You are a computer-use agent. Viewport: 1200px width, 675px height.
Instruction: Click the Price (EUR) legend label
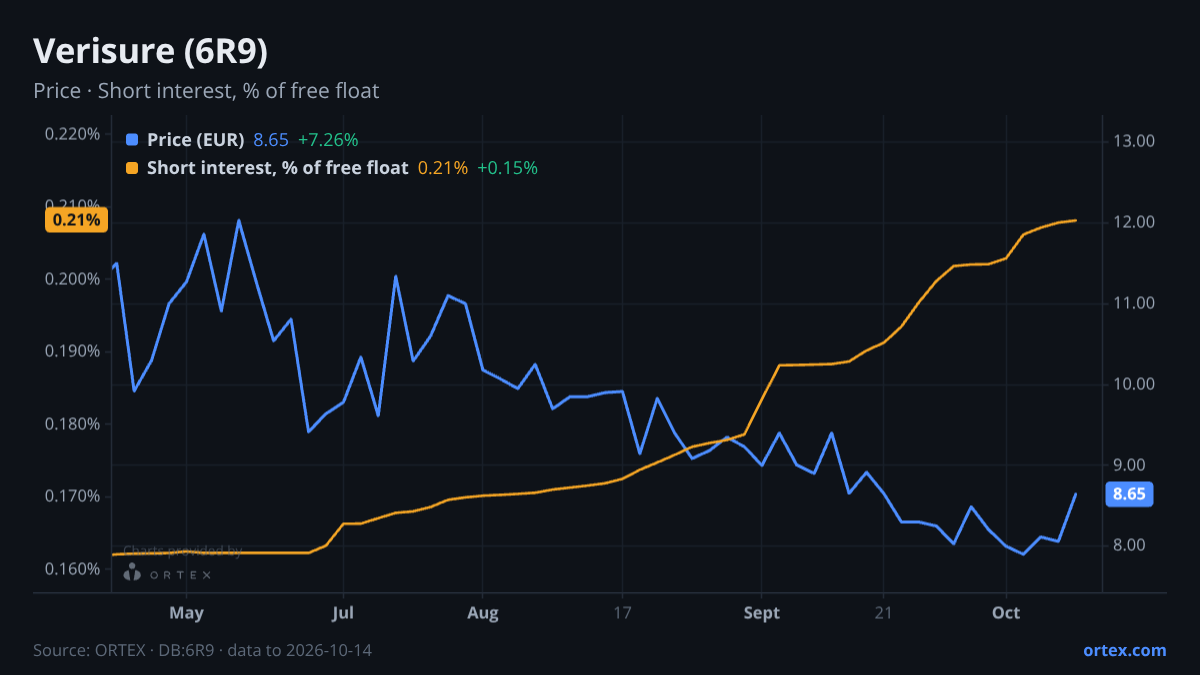point(195,140)
